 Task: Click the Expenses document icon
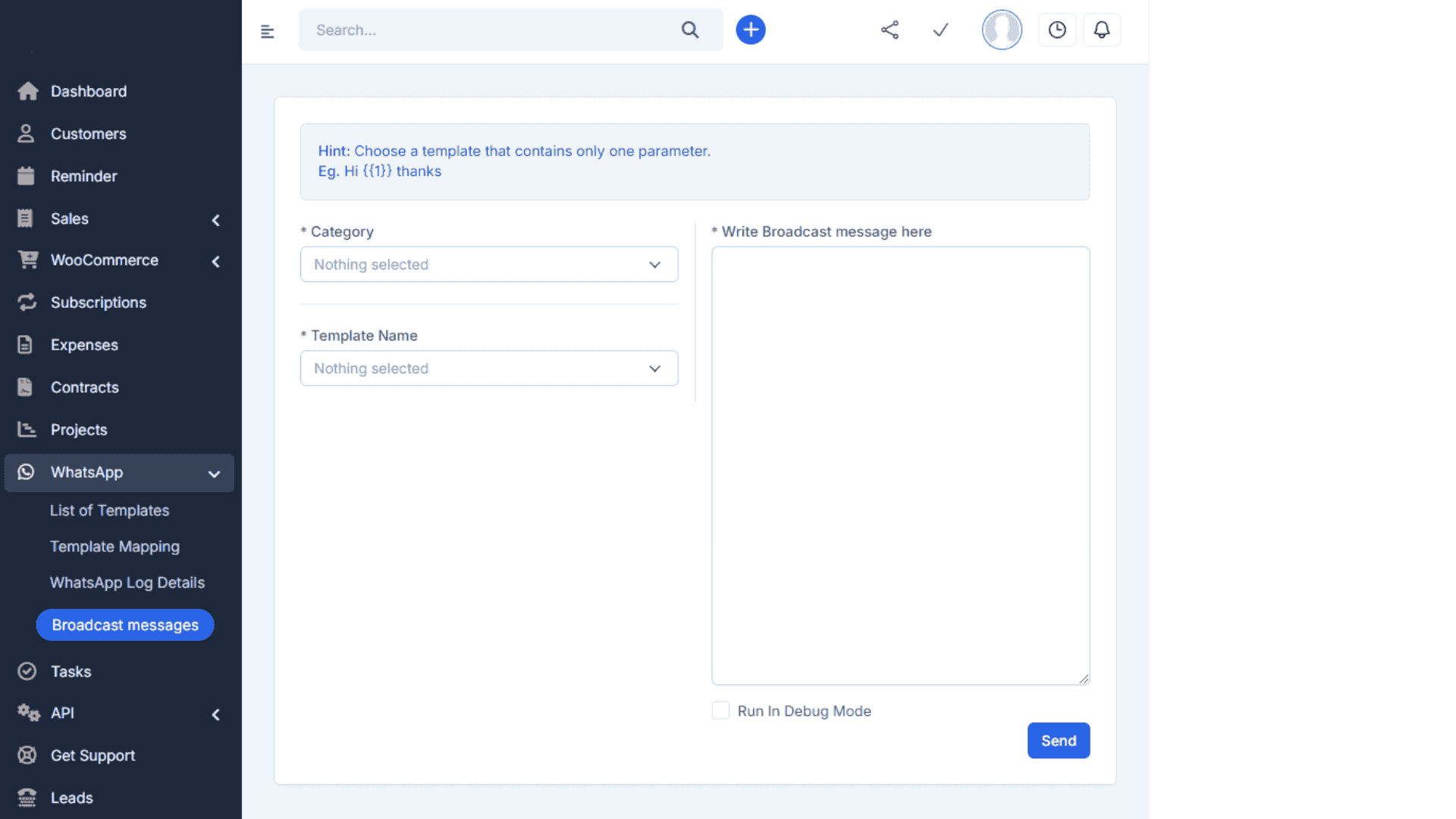25,345
